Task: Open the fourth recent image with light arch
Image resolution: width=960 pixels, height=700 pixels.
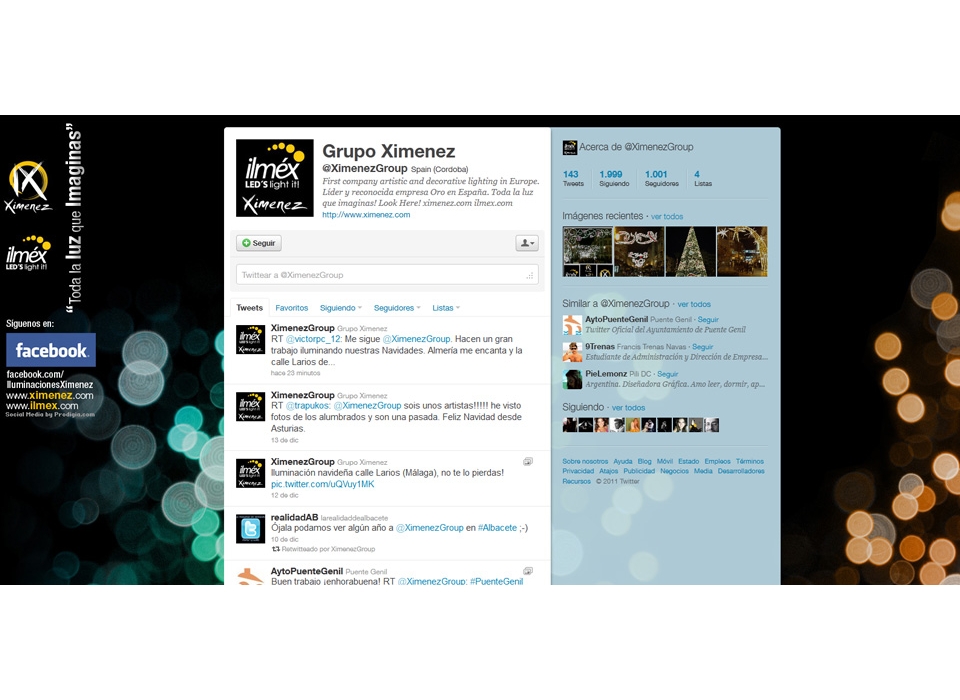Action: point(741,252)
